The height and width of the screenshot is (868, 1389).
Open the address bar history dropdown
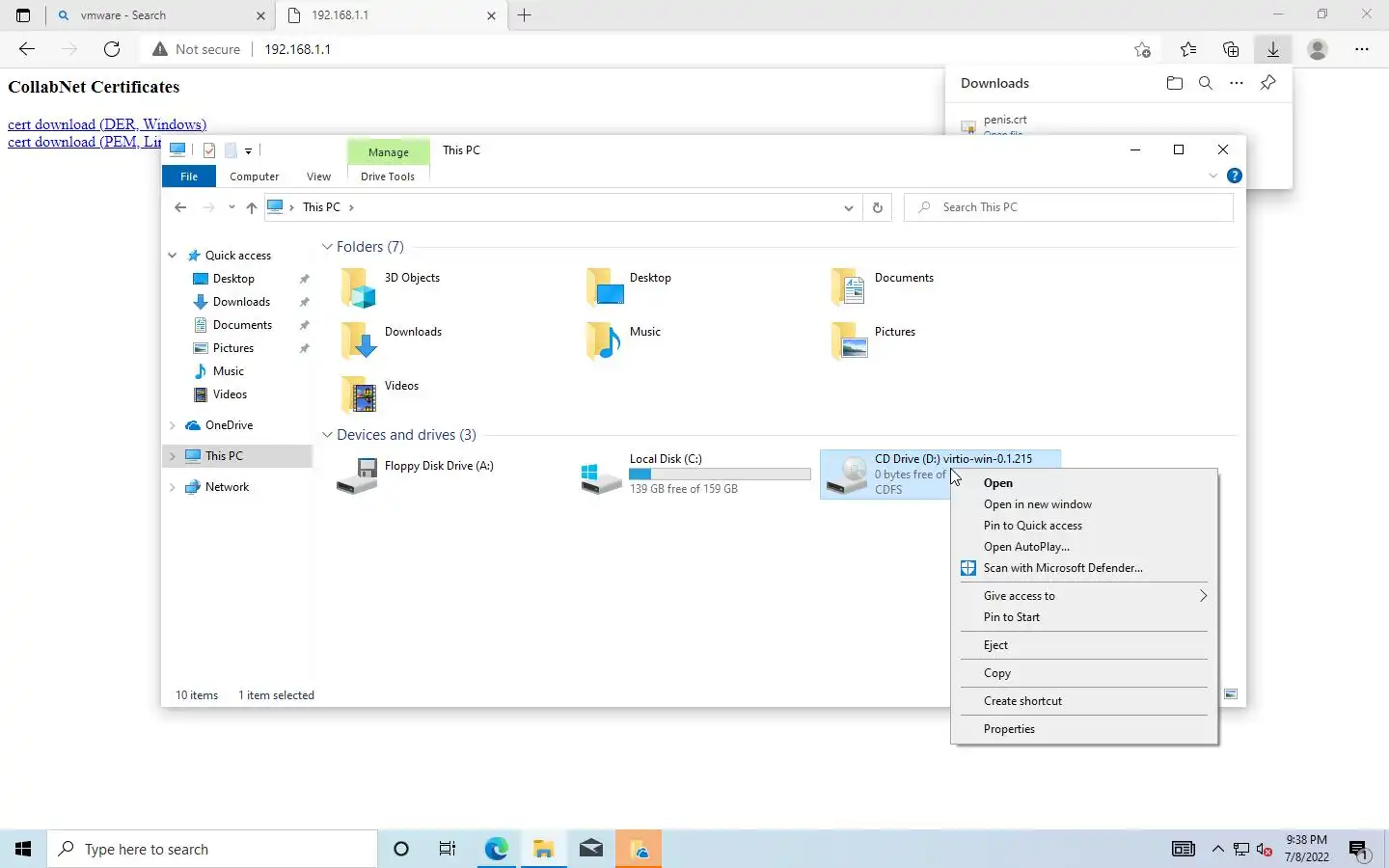coord(848,207)
